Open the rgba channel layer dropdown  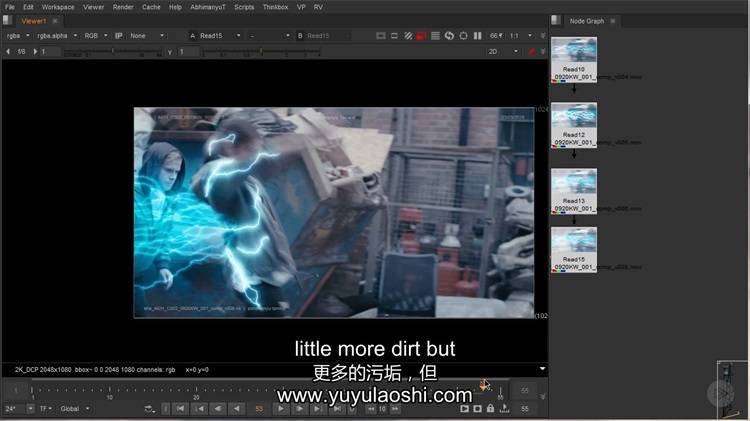coord(17,36)
